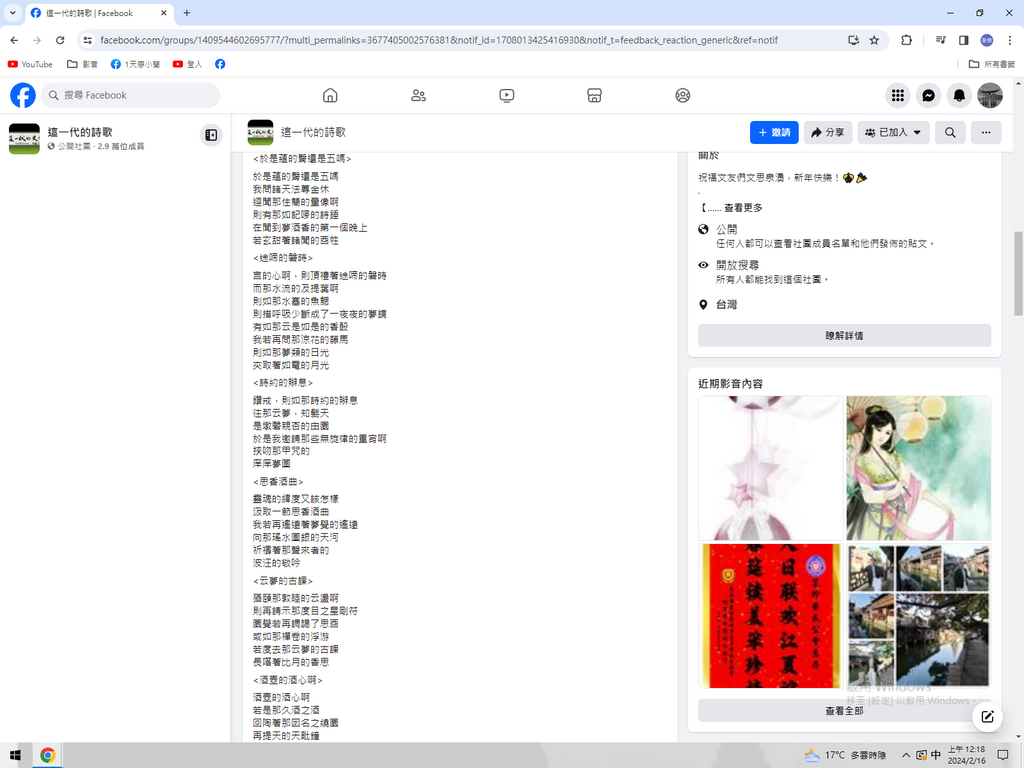This screenshot has height=768, width=1024.
Task: Open Facebook Home feed icon
Action: point(330,95)
